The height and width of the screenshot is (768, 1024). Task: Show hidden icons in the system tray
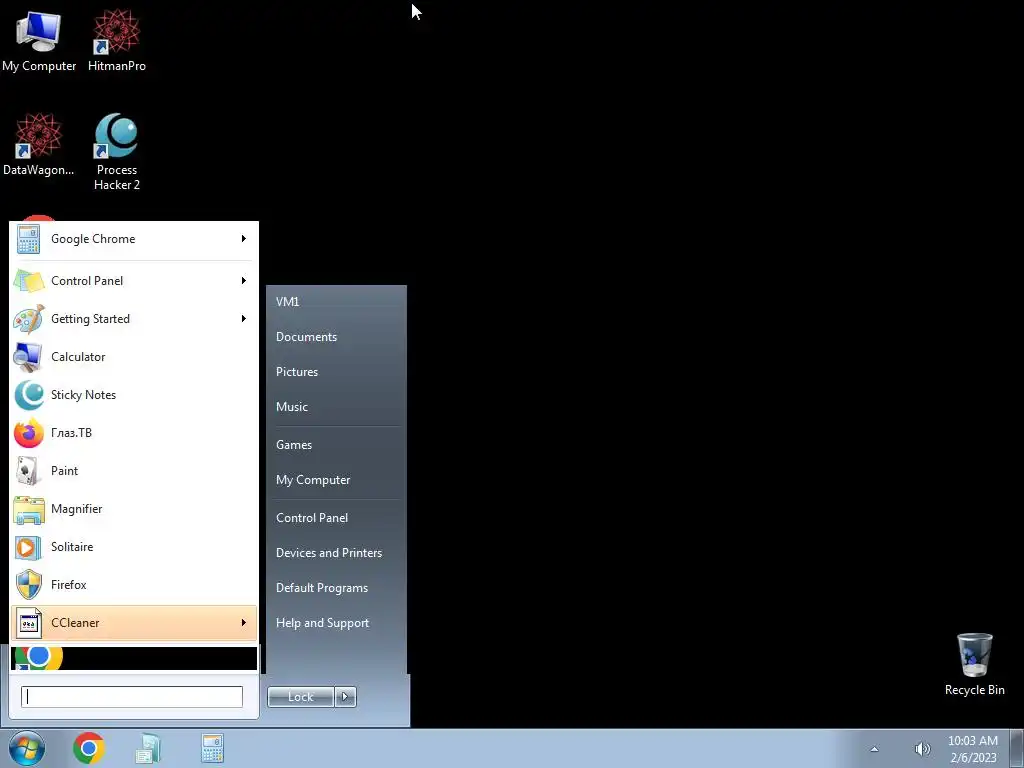(874, 749)
